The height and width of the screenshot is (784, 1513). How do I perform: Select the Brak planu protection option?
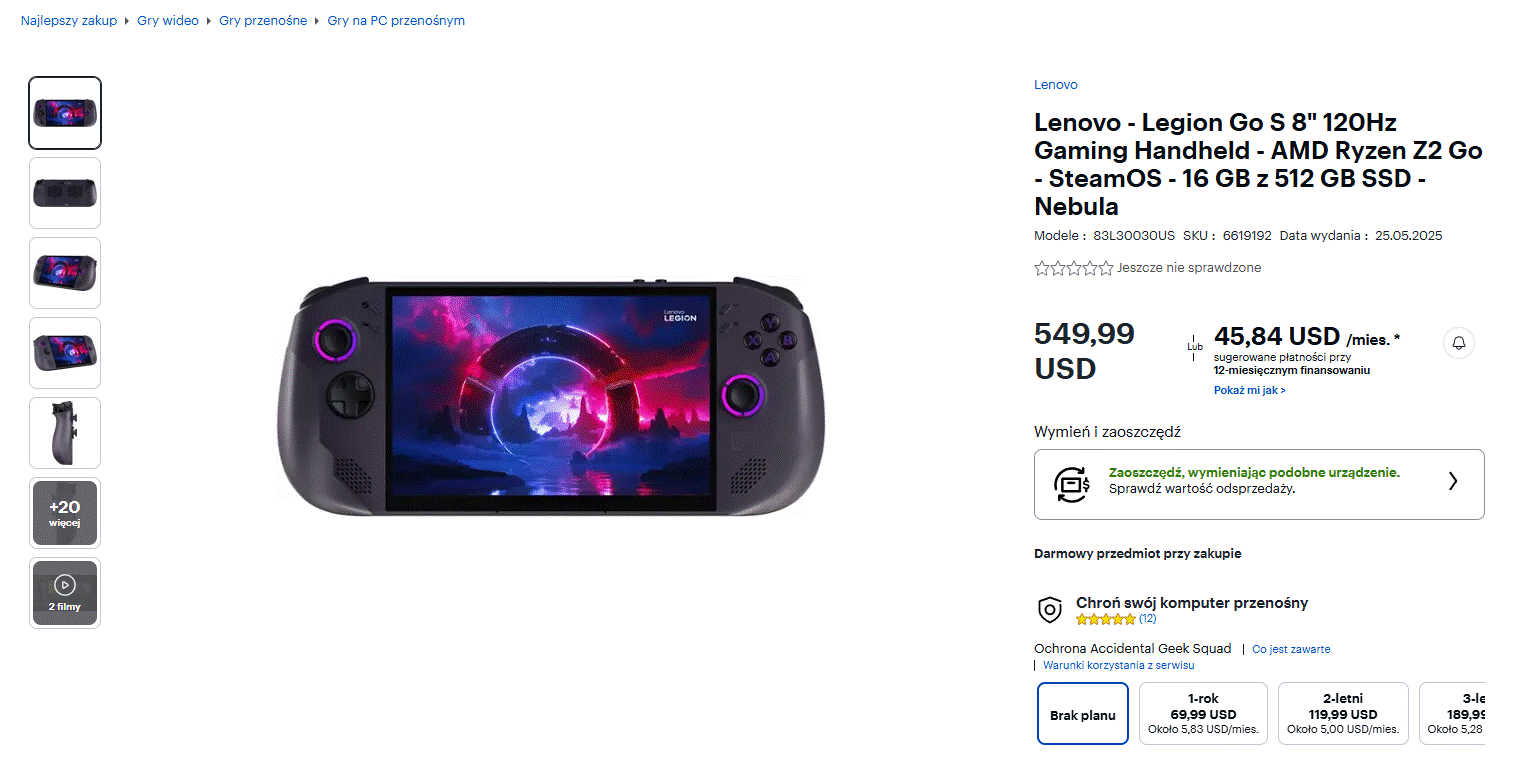tap(1082, 714)
